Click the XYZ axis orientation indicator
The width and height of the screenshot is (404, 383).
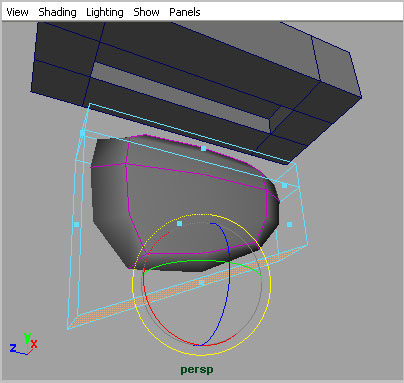pyautogui.click(x=23, y=344)
